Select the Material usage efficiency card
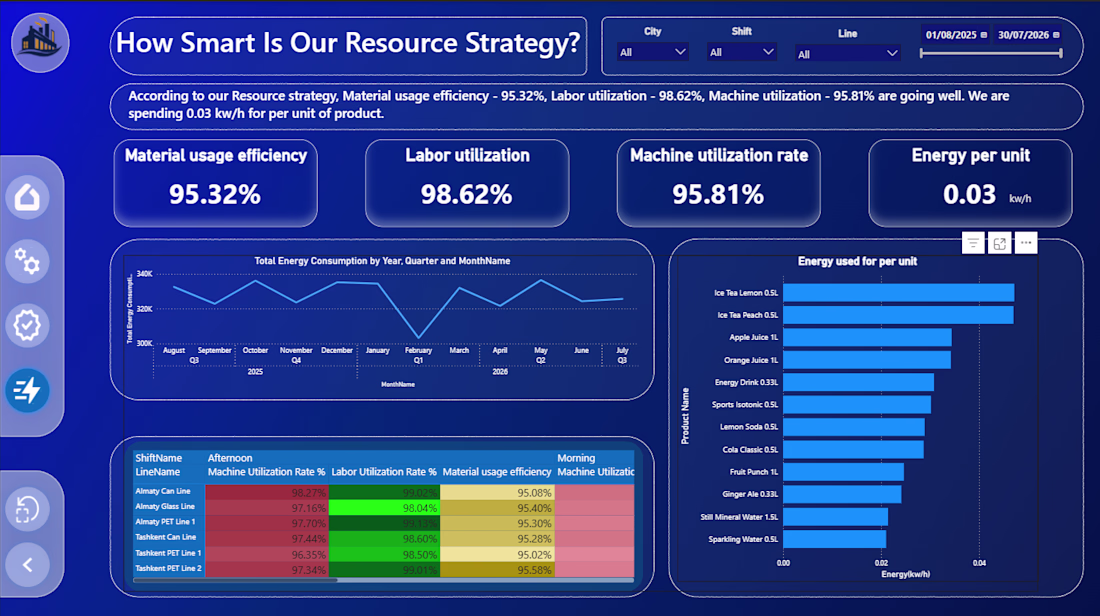Image resolution: width=1100 pixels, height=616 pixels. (215, 183)
